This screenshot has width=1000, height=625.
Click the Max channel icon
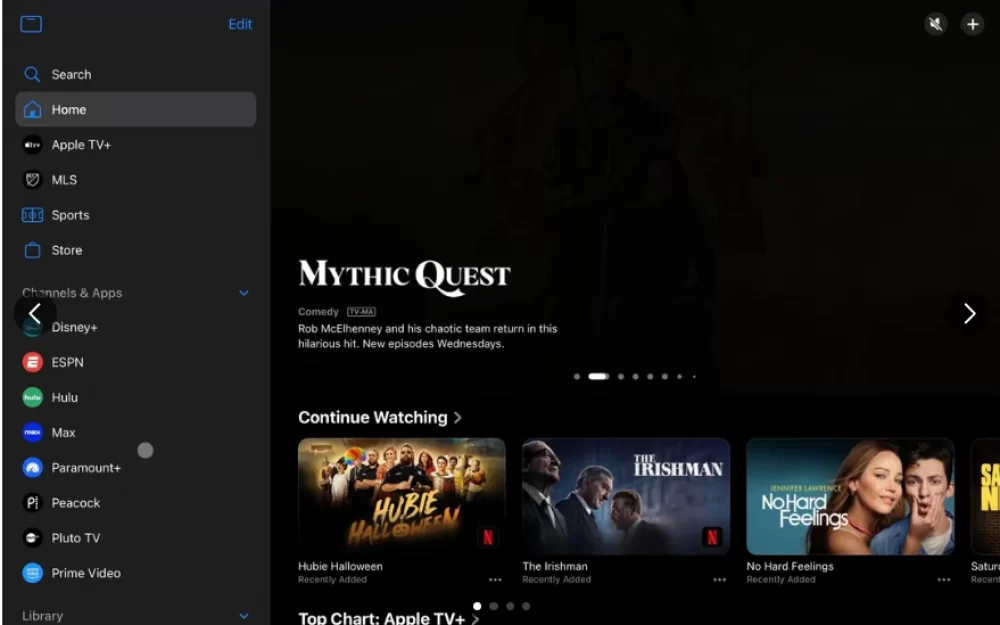coord(33,432)
